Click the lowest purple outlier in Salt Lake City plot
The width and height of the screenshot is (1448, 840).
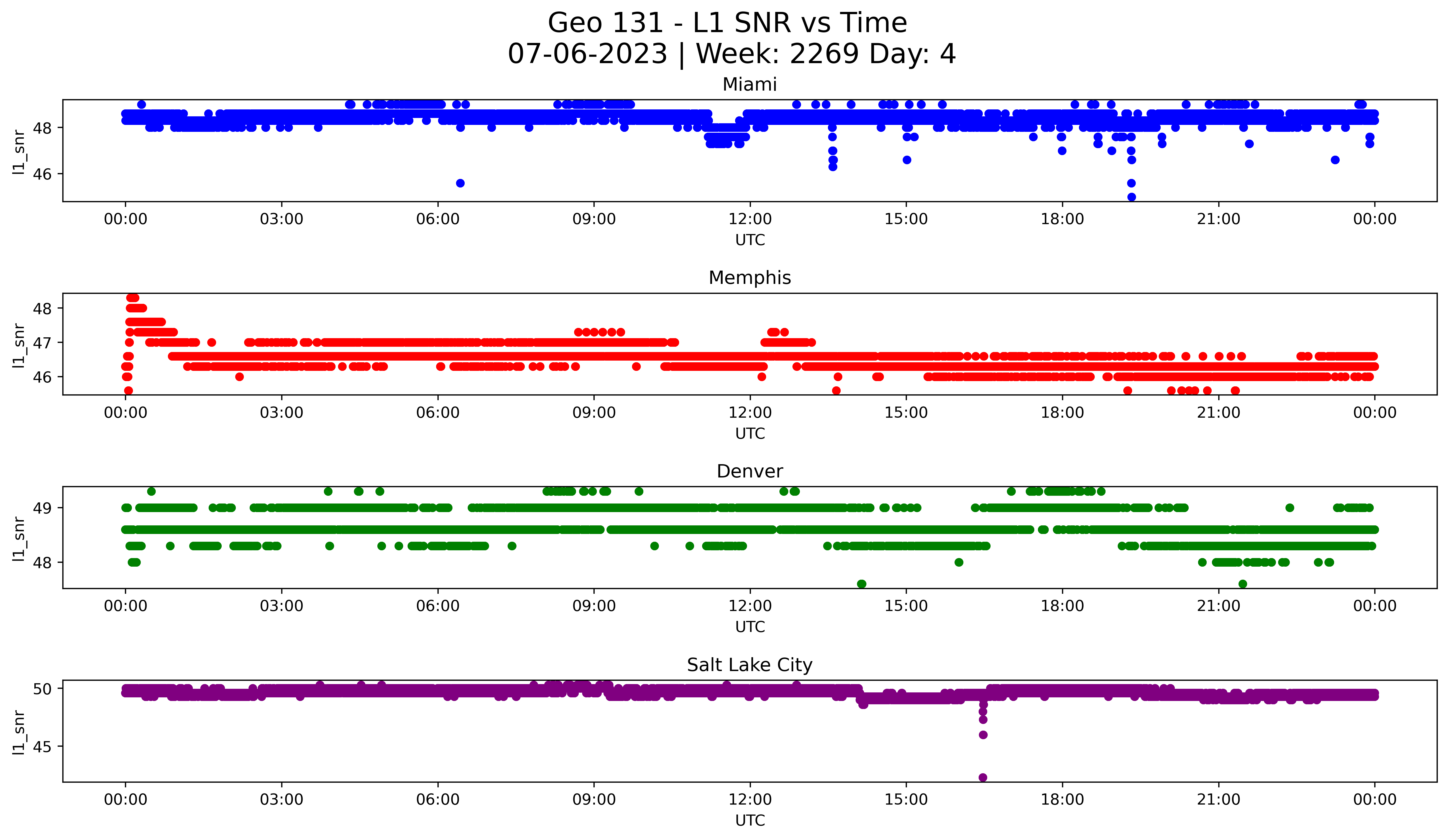tap(983, 777)
